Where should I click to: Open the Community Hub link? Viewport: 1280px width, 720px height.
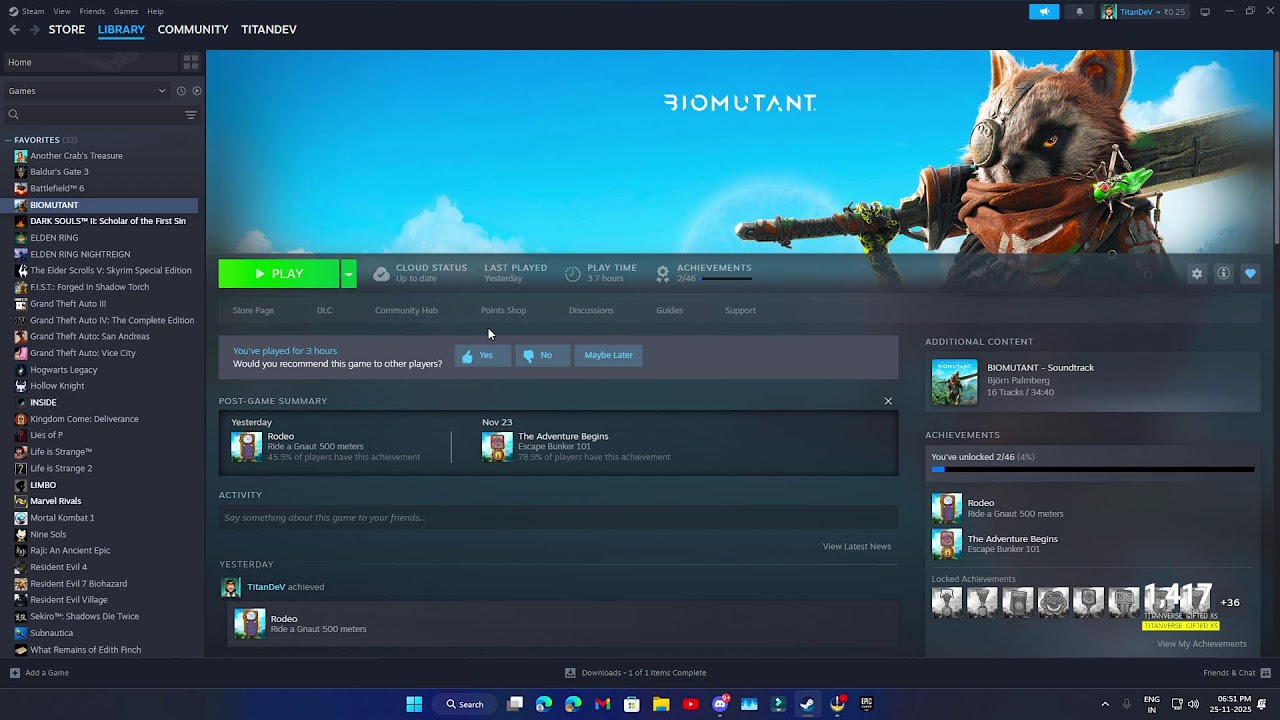[x=406, y=310]
